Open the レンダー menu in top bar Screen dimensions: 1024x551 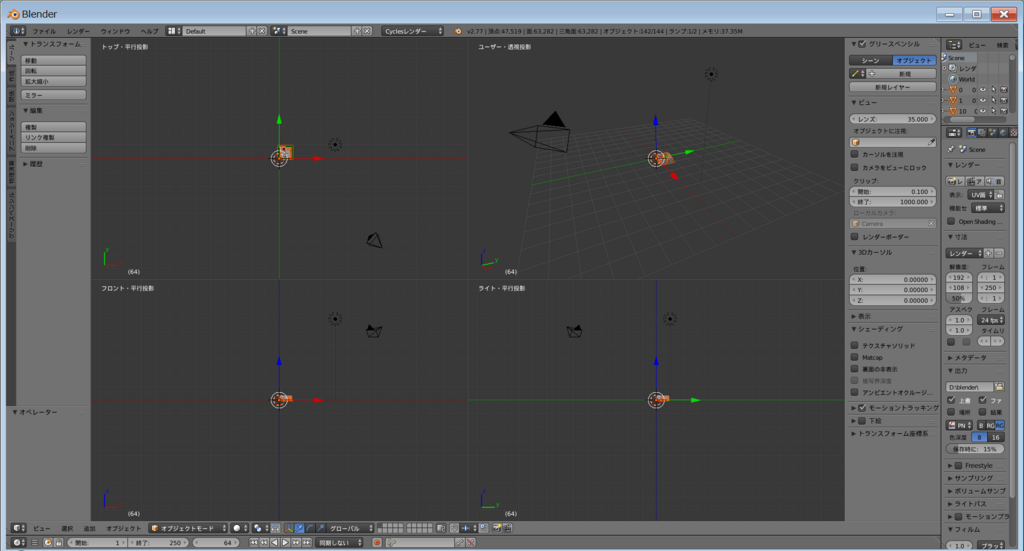78,31
